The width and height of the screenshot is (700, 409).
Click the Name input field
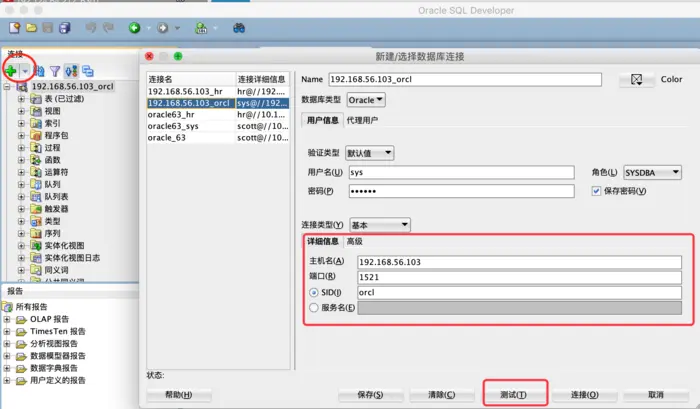click(465, 79)
